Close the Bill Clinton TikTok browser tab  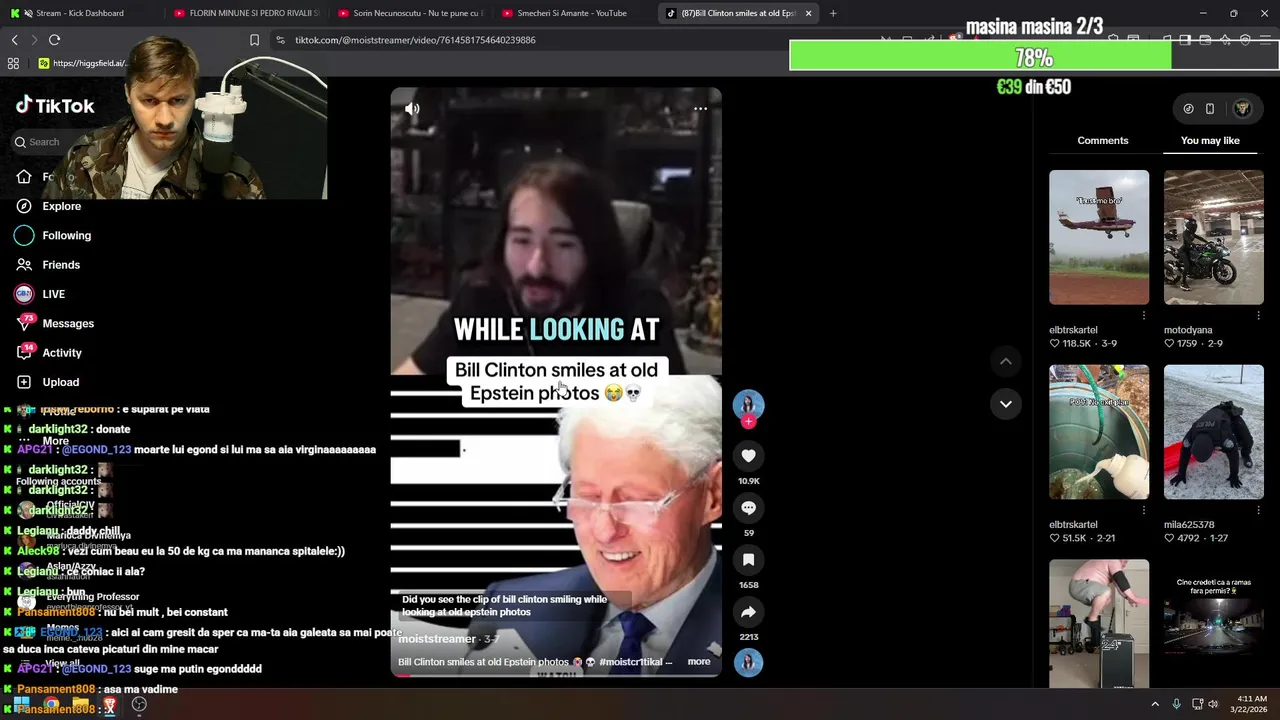[808, 13]
